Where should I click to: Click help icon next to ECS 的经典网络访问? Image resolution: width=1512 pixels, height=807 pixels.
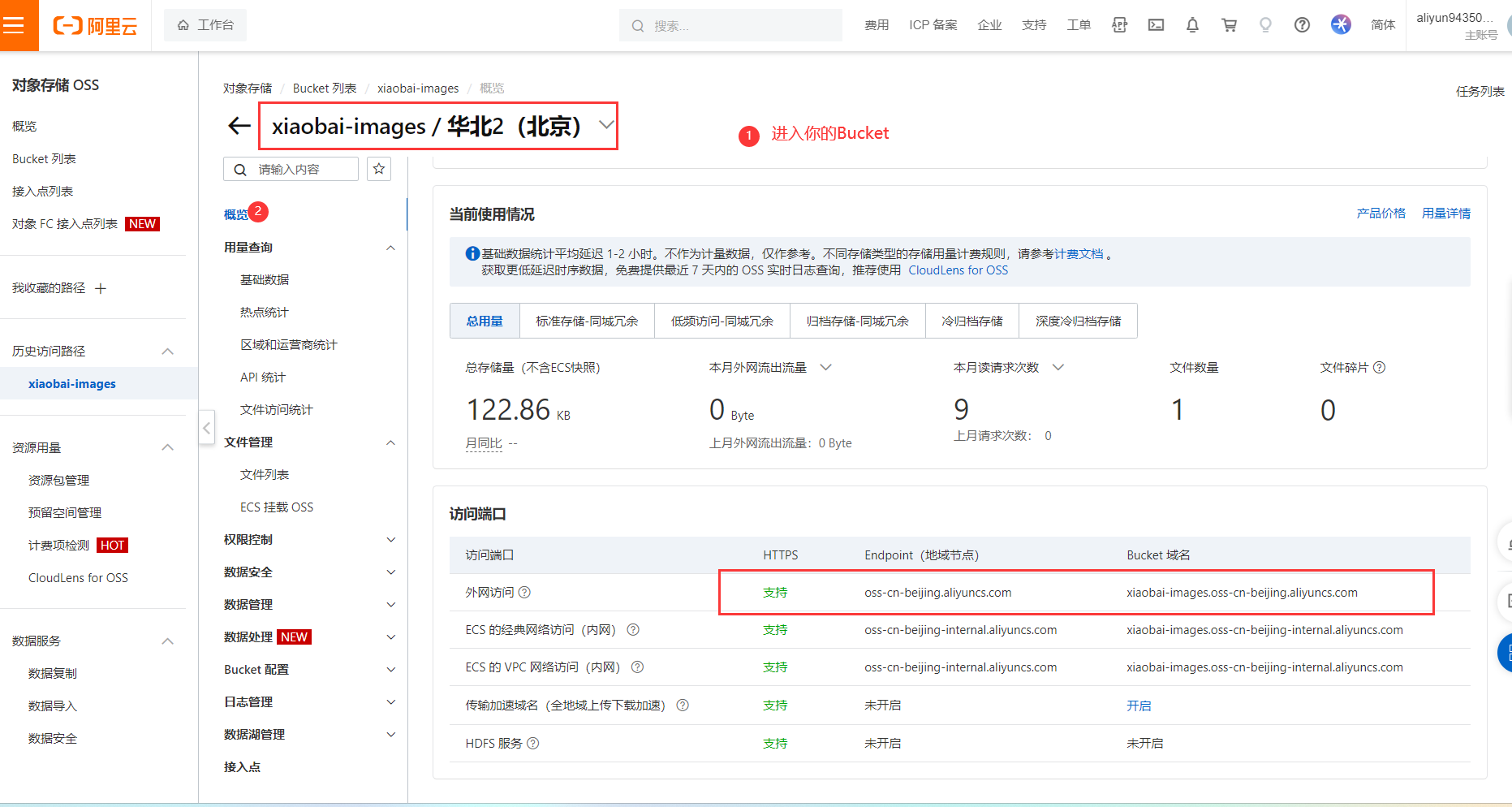click(x=633, y=630)
